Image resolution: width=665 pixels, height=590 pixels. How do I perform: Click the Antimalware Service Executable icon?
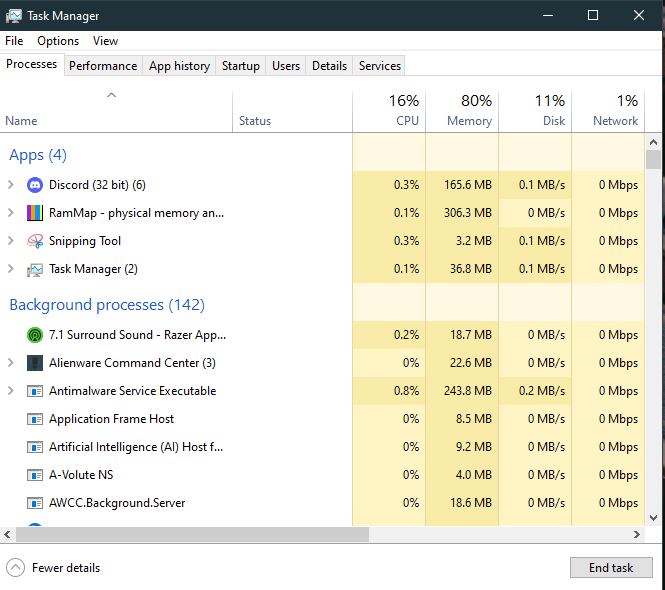[35, 391]
